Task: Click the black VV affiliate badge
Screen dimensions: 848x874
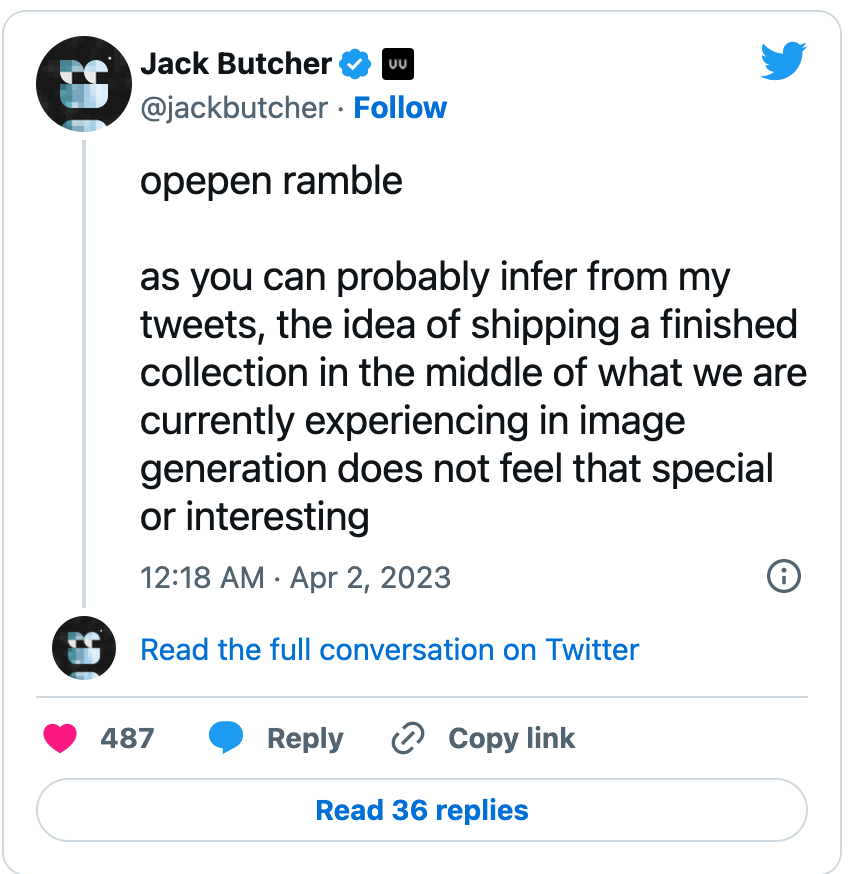Action: (x=398, y=64)
